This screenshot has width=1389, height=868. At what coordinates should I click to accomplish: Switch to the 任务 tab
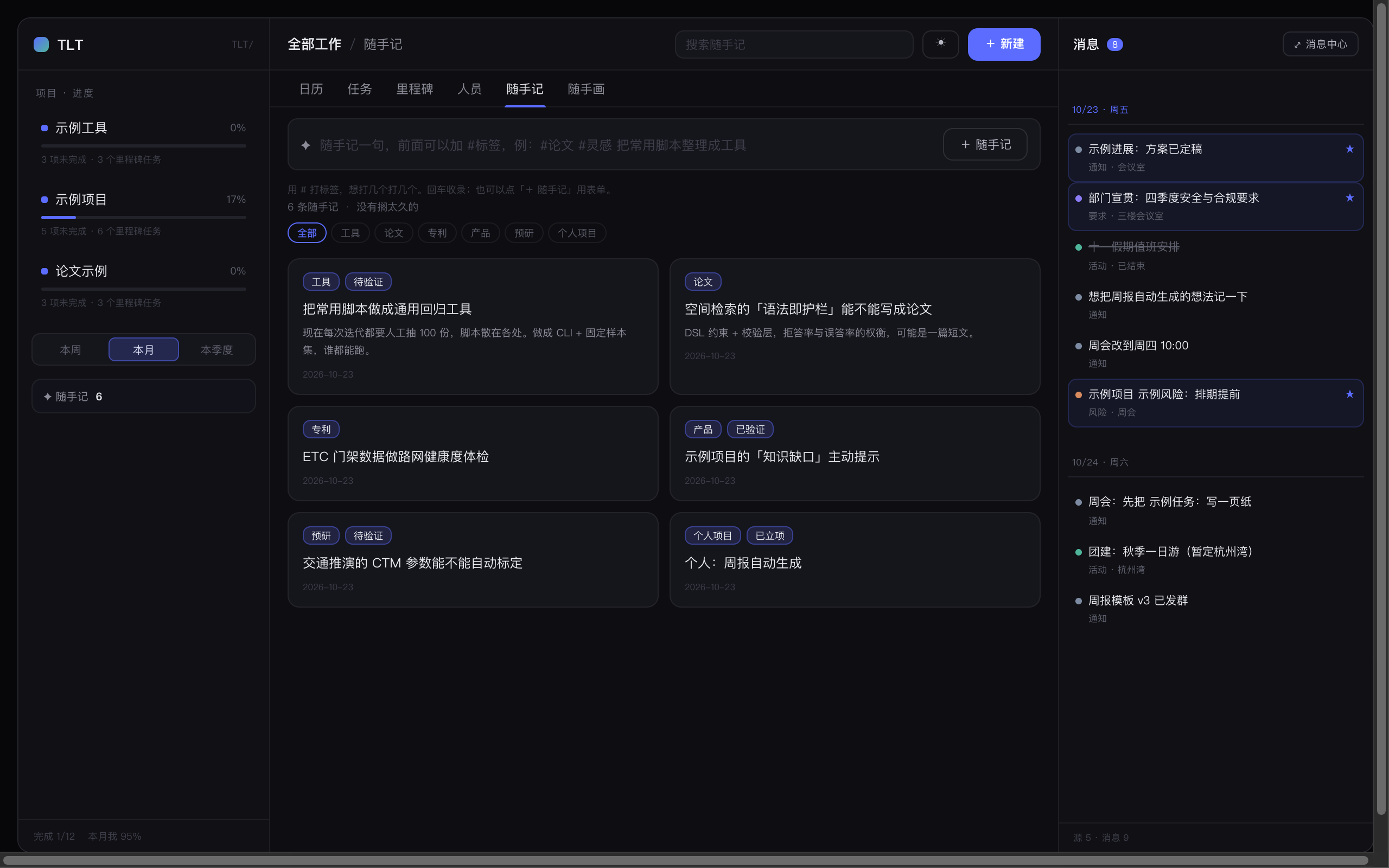(x=359, y=89)
